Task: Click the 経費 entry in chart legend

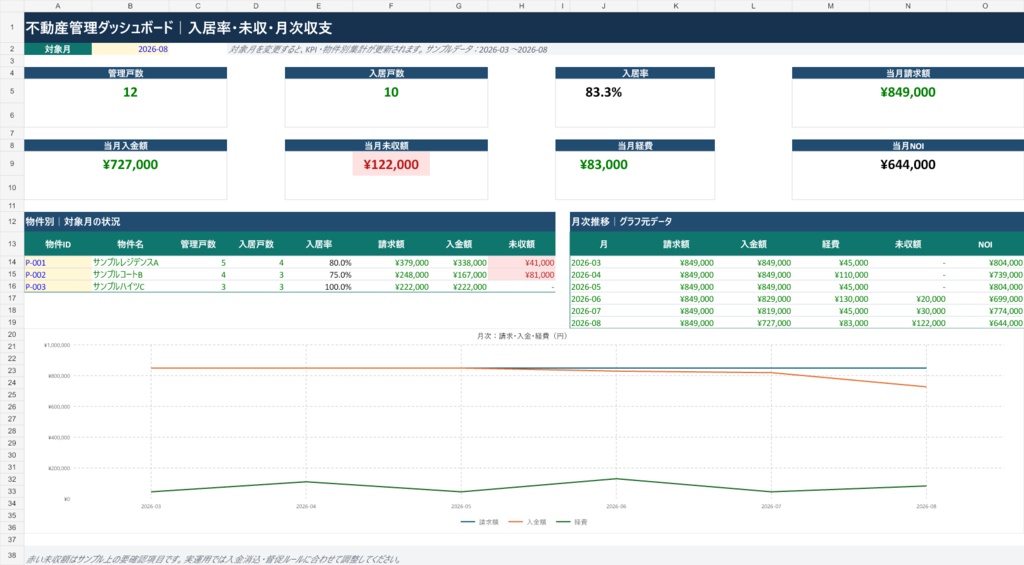Action: 572,522
